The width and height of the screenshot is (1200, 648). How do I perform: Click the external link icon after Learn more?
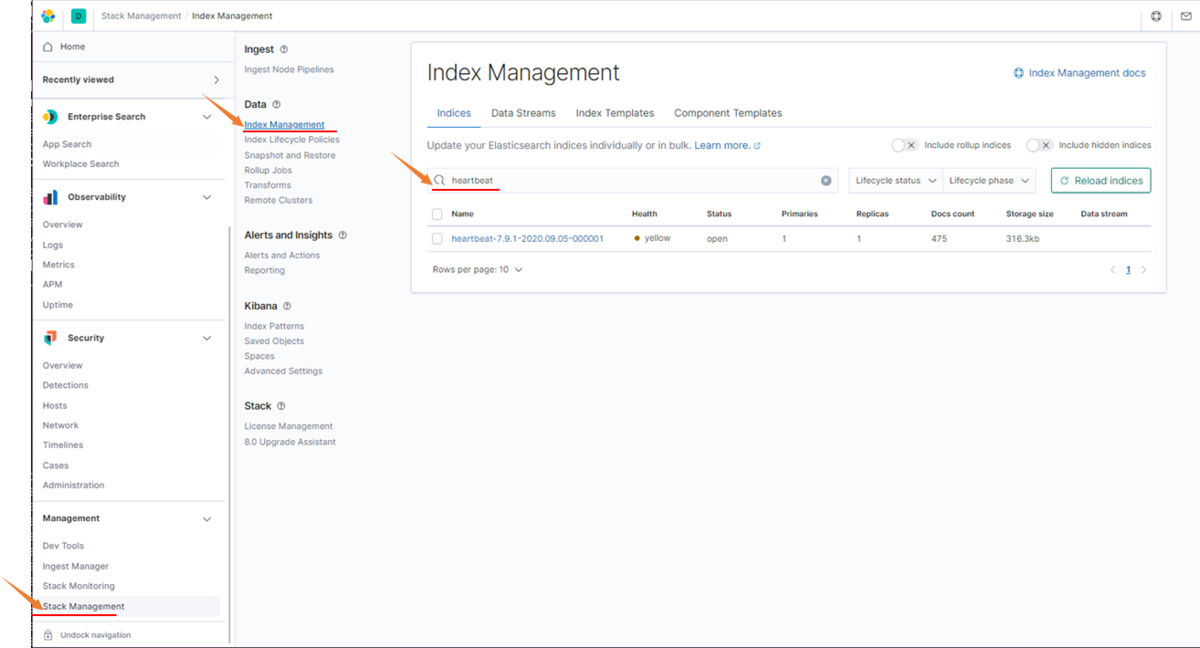(757, 146)
